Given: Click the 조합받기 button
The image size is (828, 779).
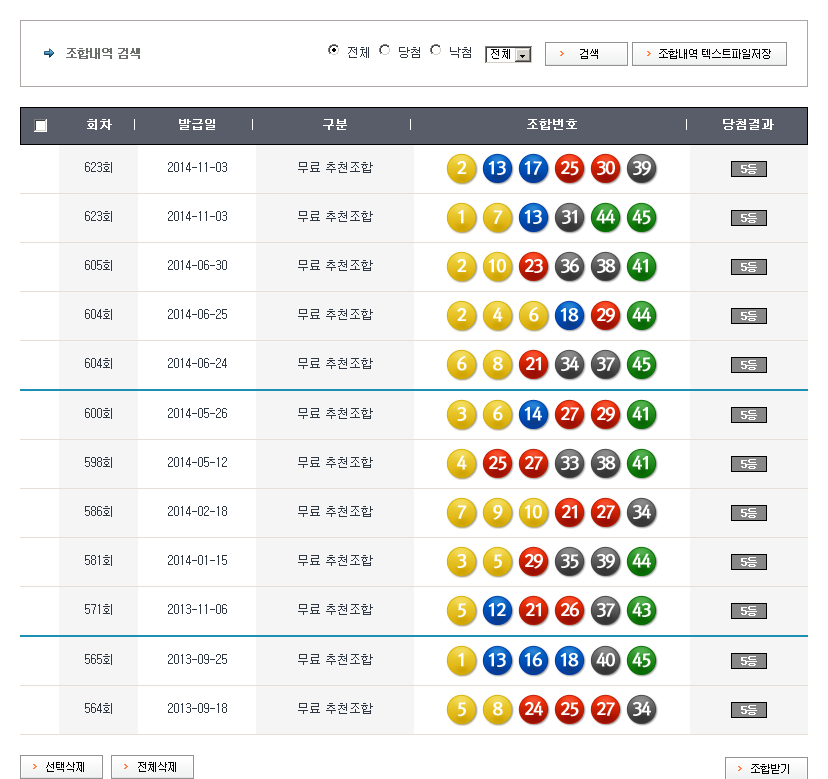Looking at the screenshot, I should [765, 768].
